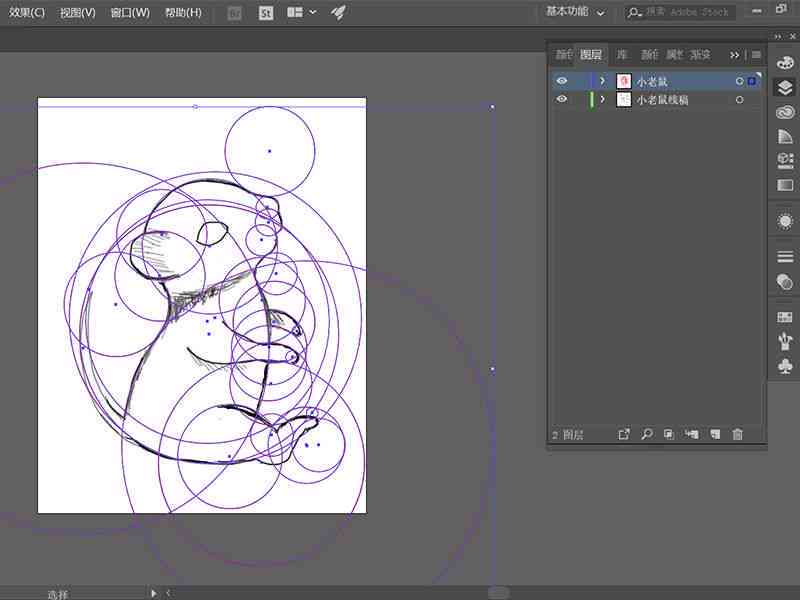Click the 小老鼠 selection indicator square
Image resolution: width=800 pixels, height=600 pixels.
pyautogui.click(x=752, y=81)
